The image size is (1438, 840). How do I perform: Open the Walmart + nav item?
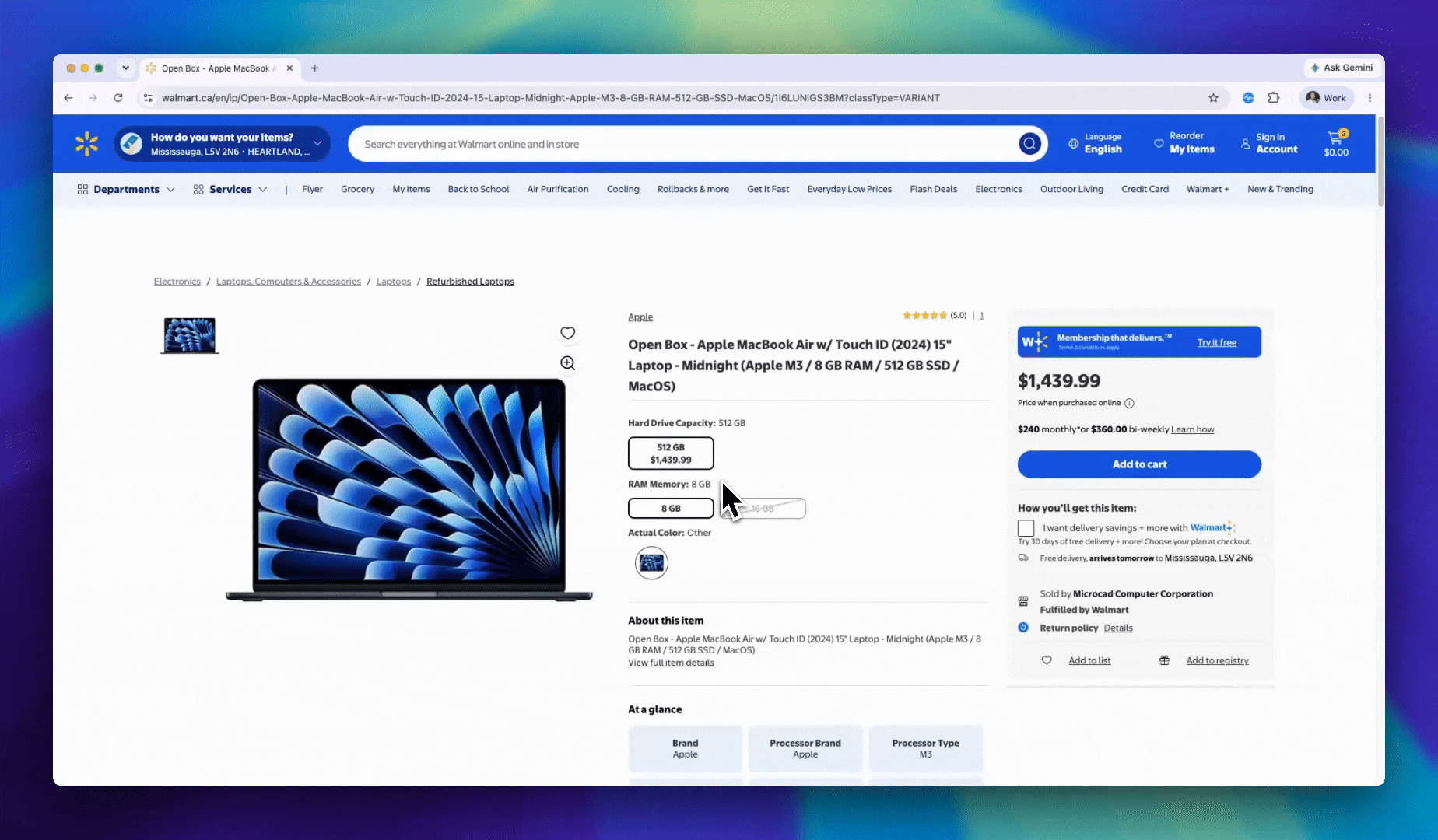coord(1208,190)
